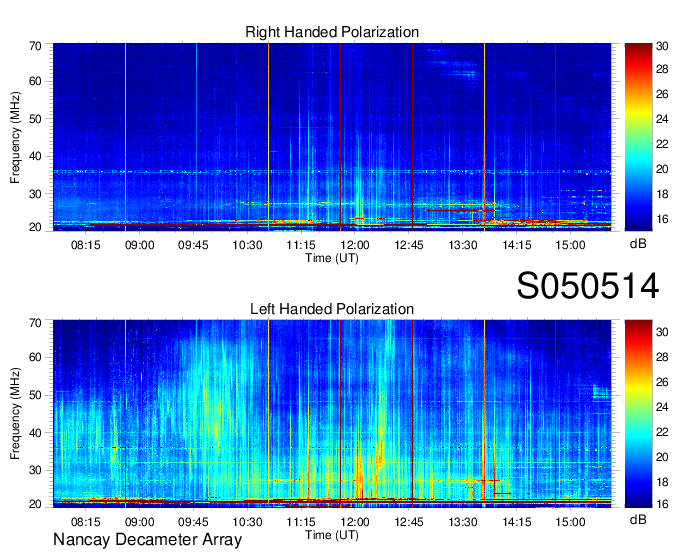Click the 70 MHz tick on Right Handed plot
Viewport: 680px width, 552px height.
(x=35, y=46)
